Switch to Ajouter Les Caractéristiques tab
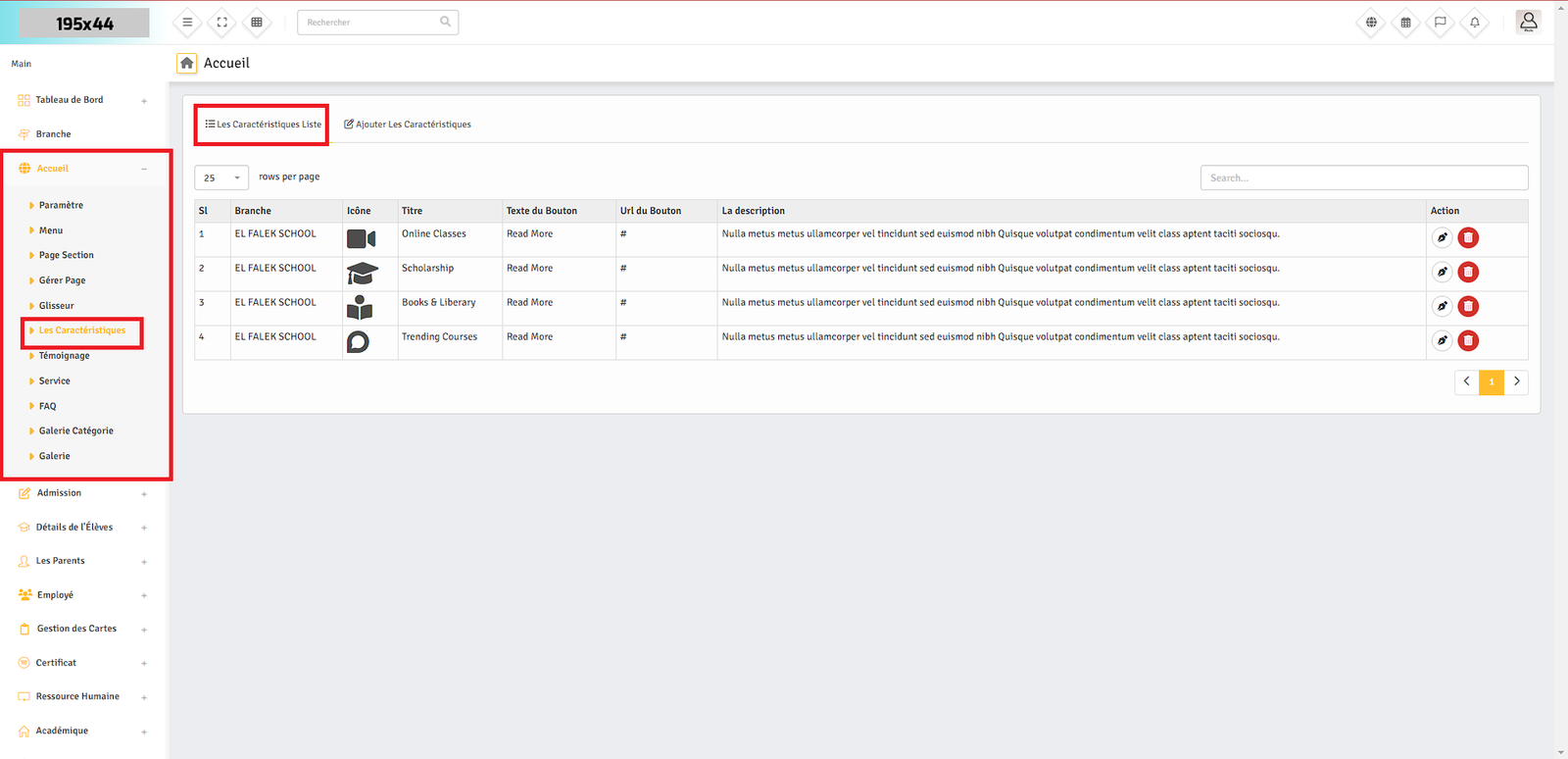 [408, 125]
